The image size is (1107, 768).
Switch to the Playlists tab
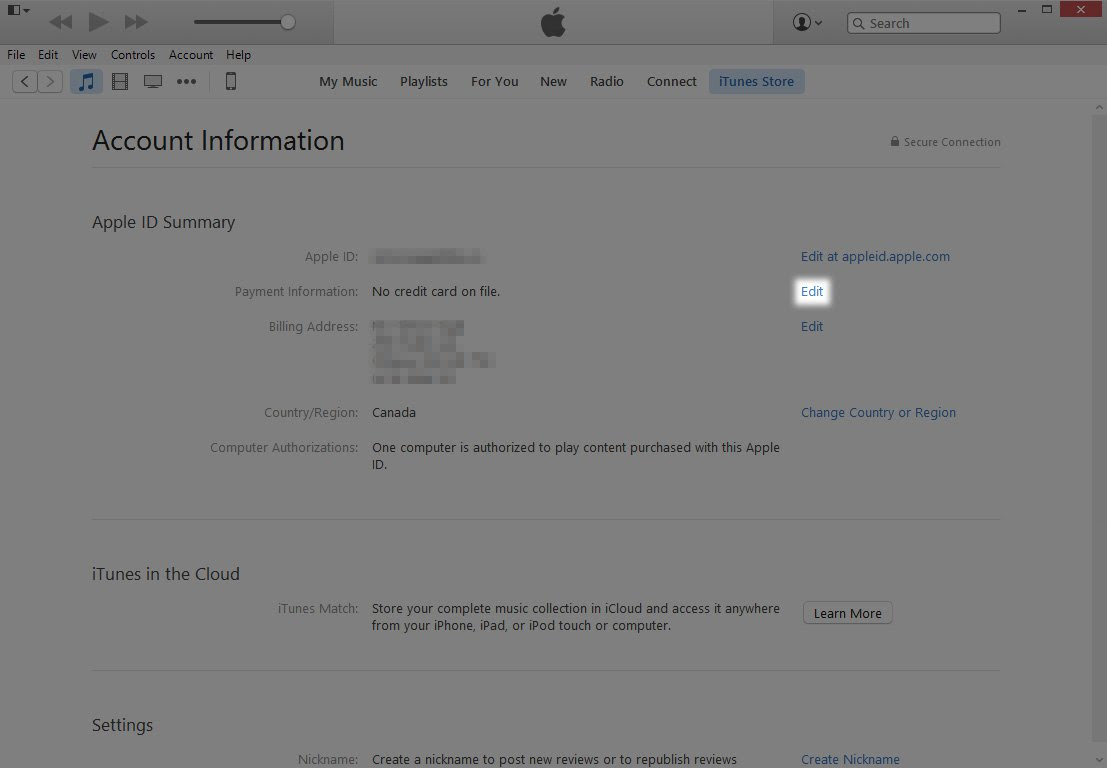click(x=424, y=81)
